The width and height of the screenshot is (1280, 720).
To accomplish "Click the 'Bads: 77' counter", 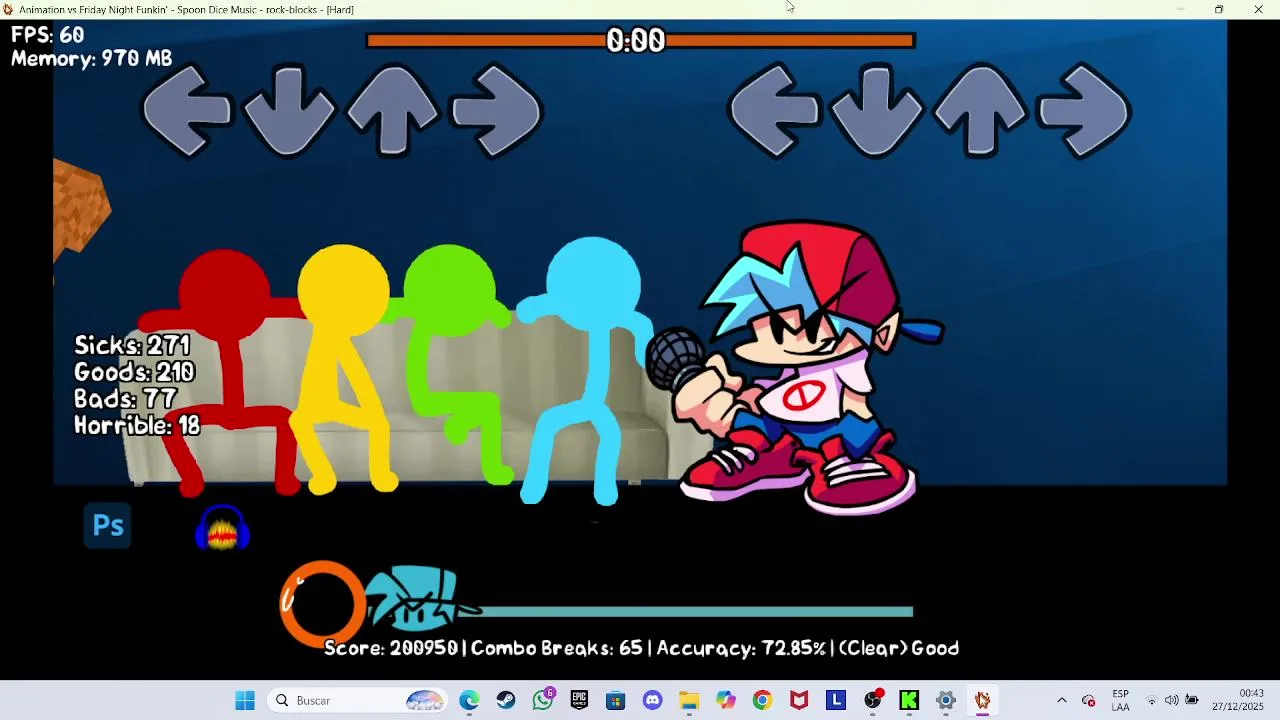I will [x=125, y=399].
